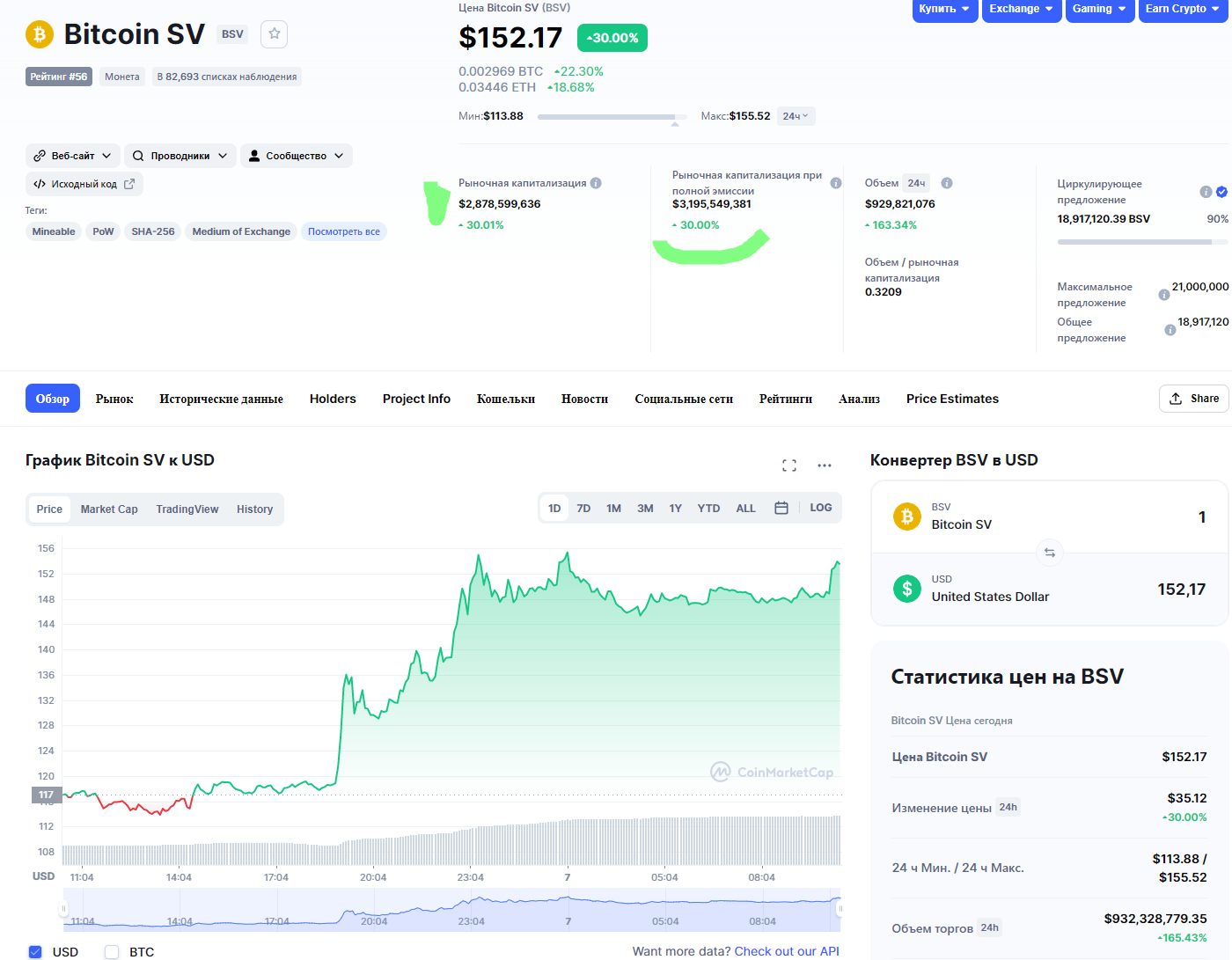Click the chart range navigator overview strip

click(x=451, y=909)
